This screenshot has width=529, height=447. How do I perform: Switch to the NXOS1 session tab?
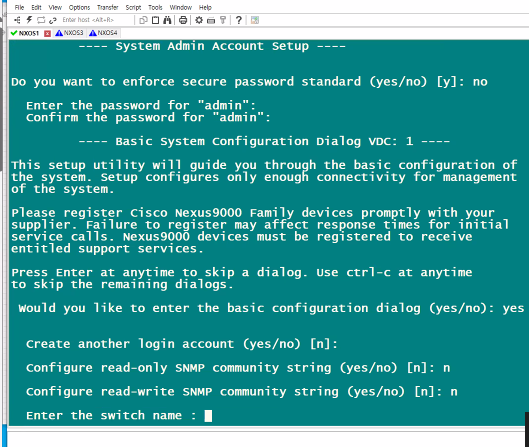[x=29, y=33]
